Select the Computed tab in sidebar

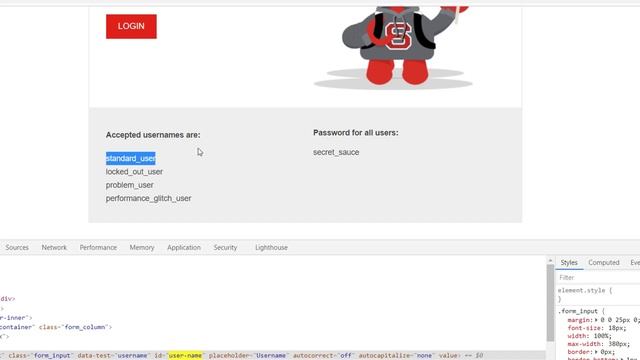pos(604,262)
